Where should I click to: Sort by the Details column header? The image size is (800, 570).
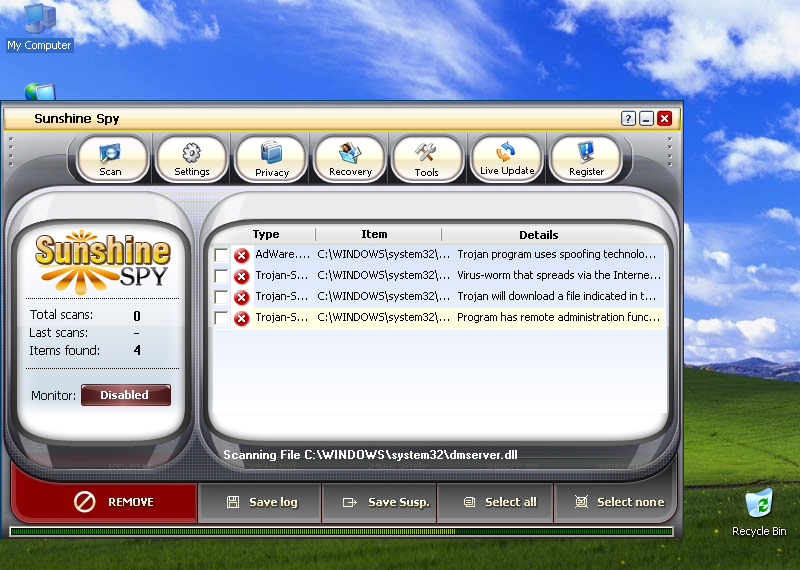click(539, 235)
